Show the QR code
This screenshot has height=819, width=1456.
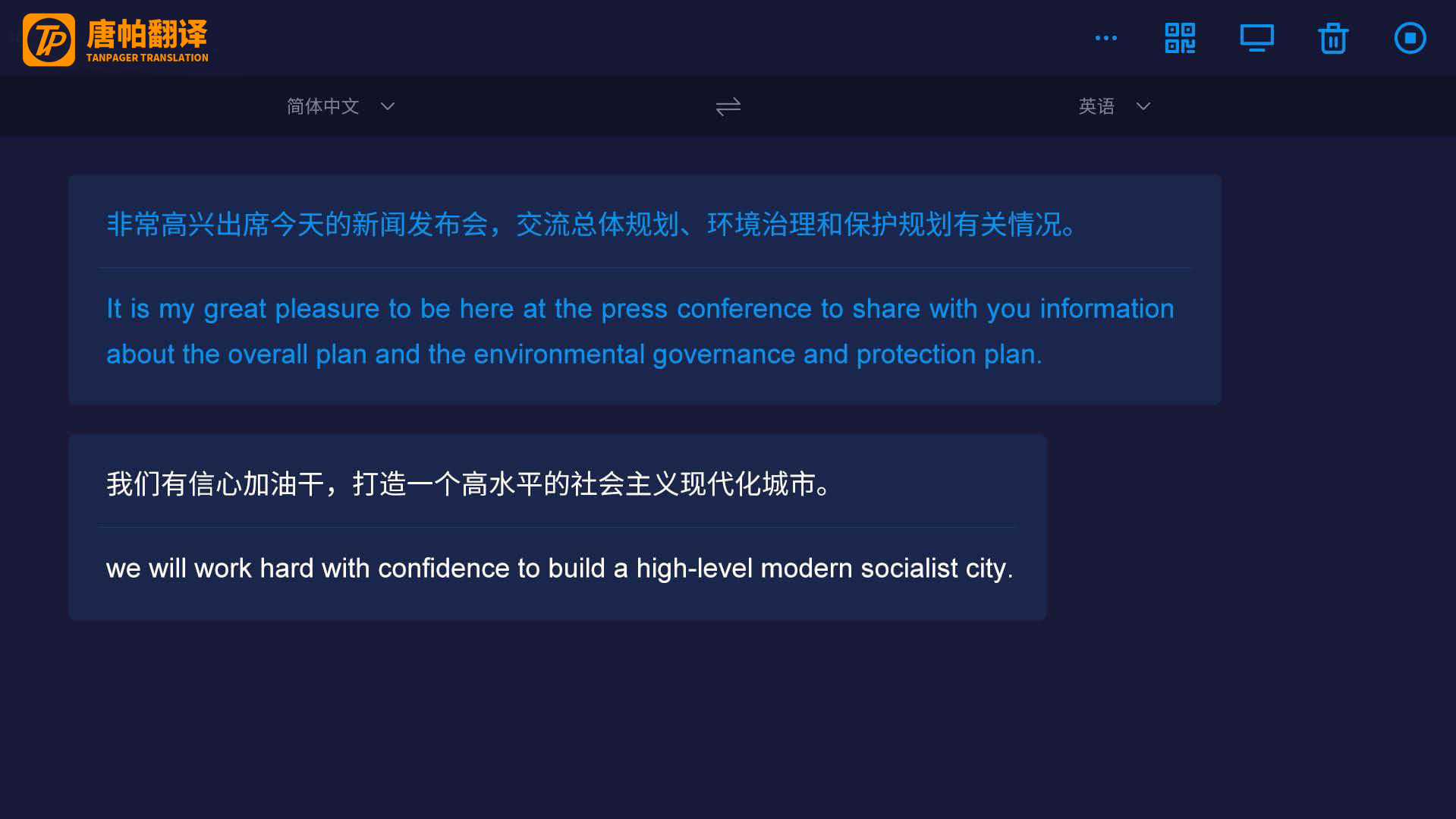(x=1180, y=38)
